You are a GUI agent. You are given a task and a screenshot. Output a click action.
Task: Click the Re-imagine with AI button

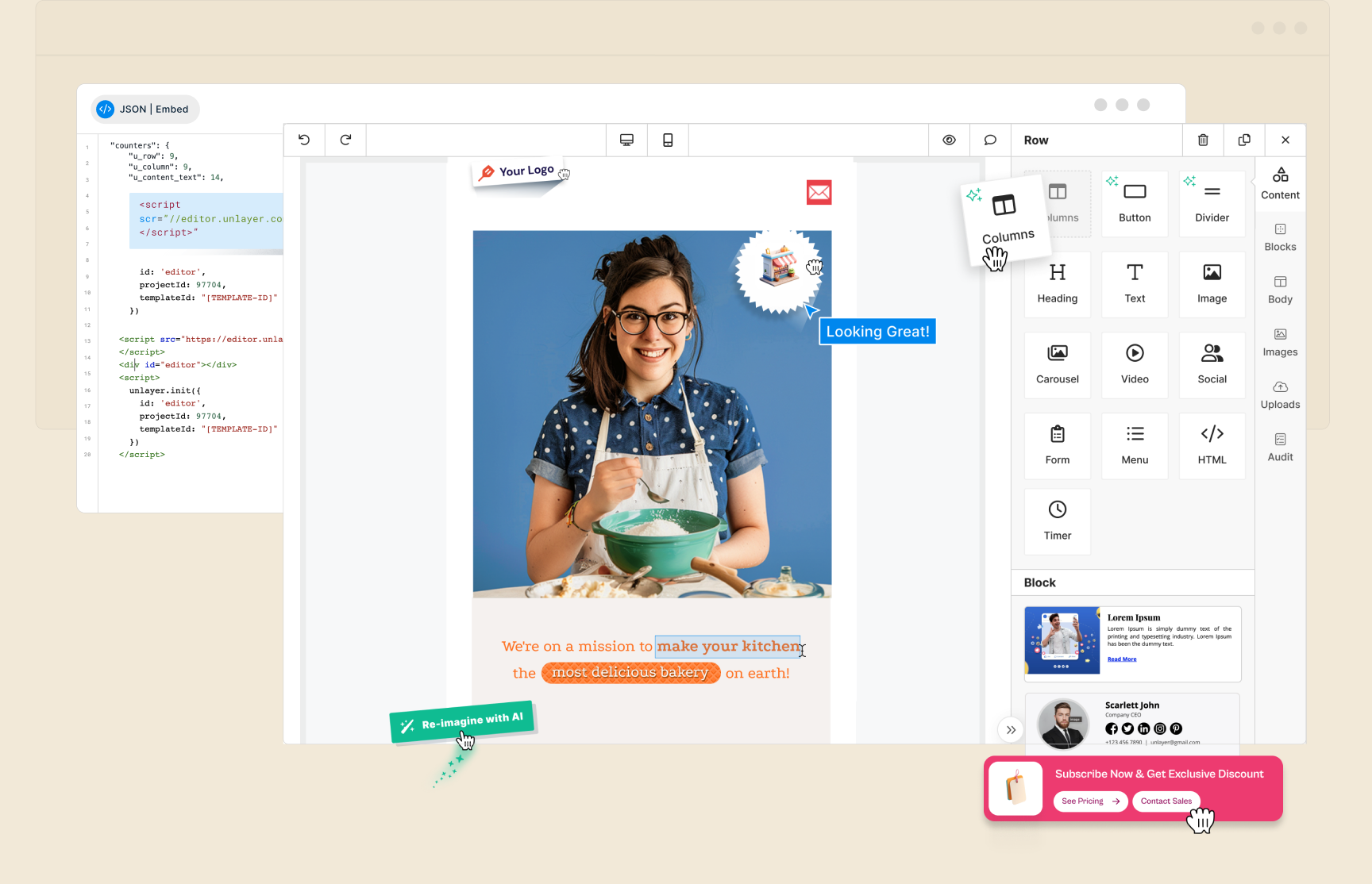462,722
